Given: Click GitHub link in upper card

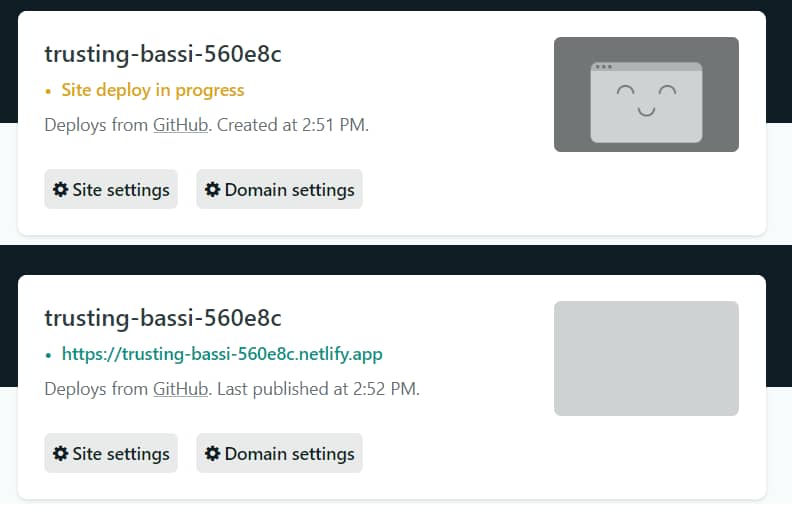Looking at the screenshot, I should [x=180, y=125].
